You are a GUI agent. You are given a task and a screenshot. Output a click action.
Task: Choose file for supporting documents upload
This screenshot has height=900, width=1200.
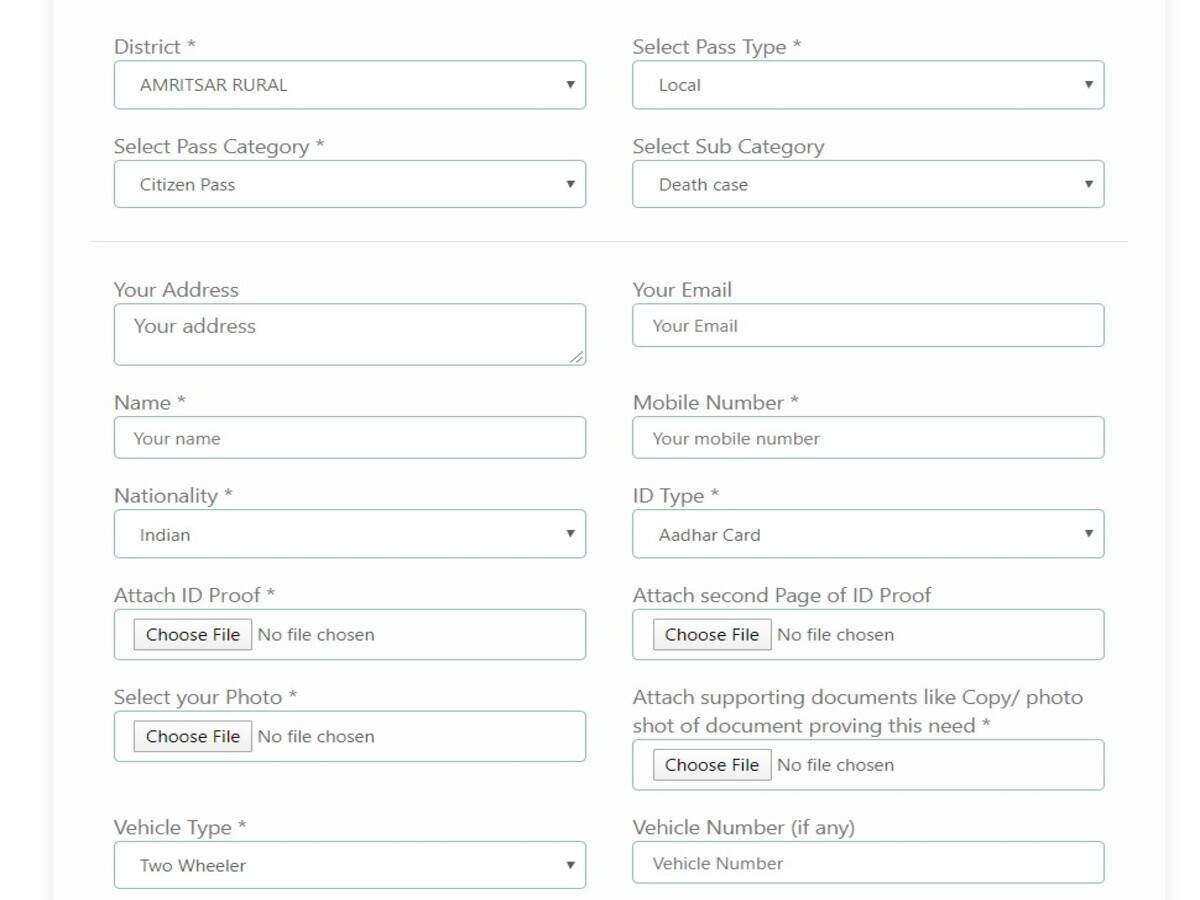click(x=712, y=765)
